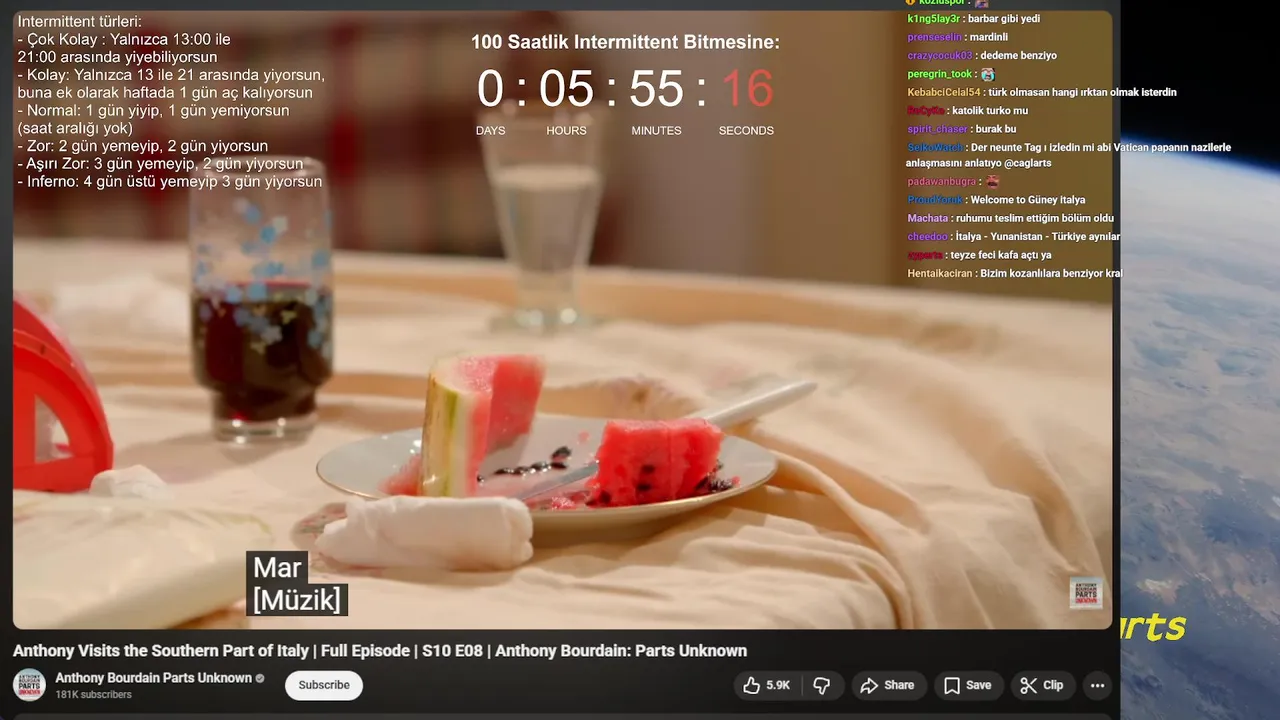This screenshot has height=720, width=1280.
Task: Click the '[Müzik]' caption in the video
Action: coord(297,600)
